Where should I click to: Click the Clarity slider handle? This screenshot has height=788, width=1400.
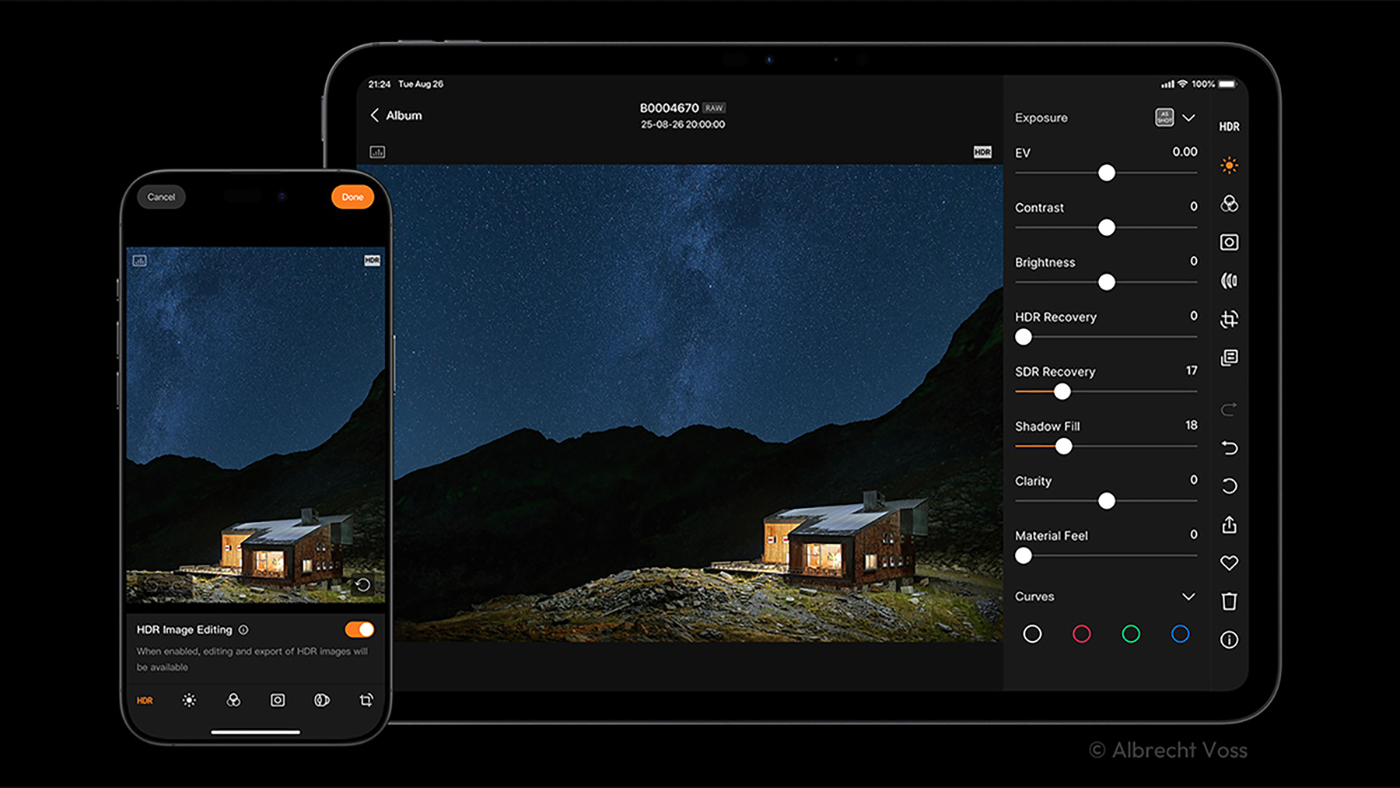(1106, 501)
